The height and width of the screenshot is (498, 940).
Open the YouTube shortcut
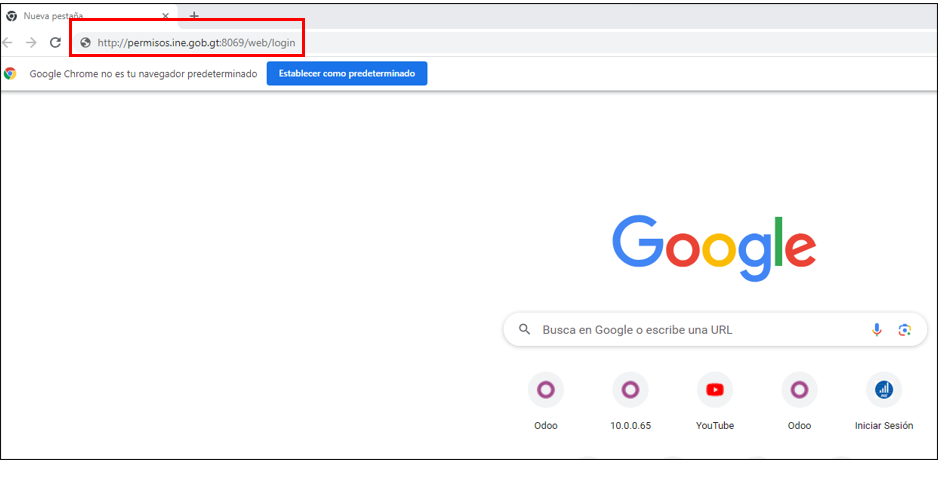point(715,390)
